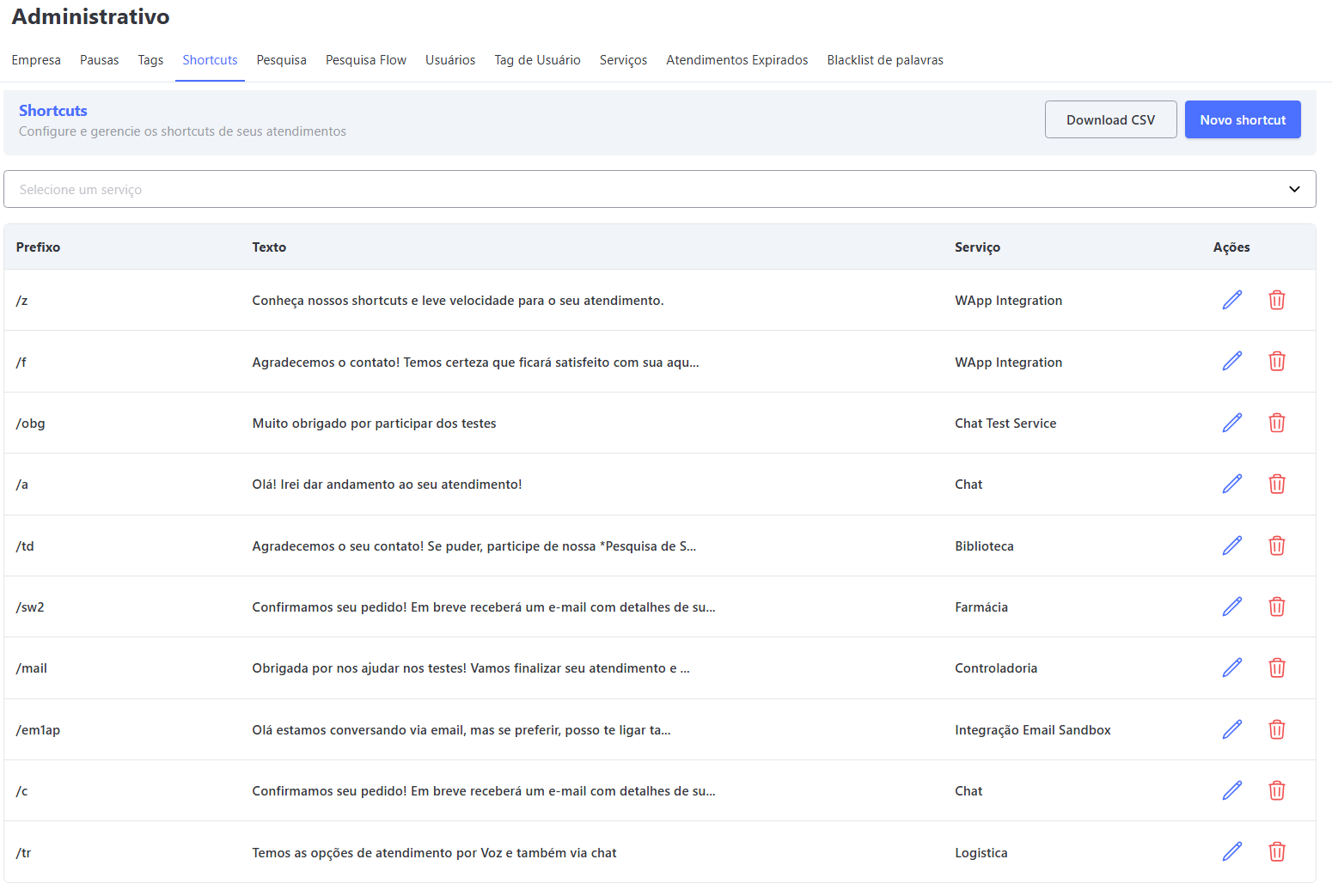Edit the /td shortcut with the pencil icon
1332x896 pixels.
(x=1232, y=546)
